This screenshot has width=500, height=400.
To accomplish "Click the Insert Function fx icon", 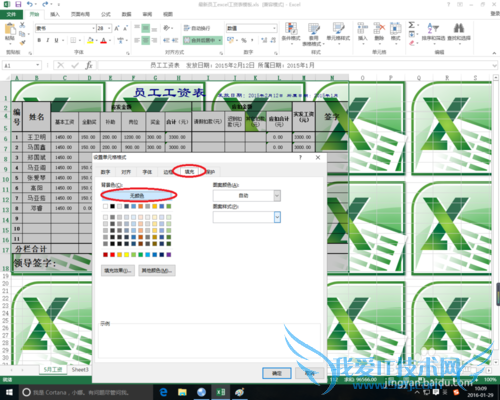I will [x=89, y=65].
